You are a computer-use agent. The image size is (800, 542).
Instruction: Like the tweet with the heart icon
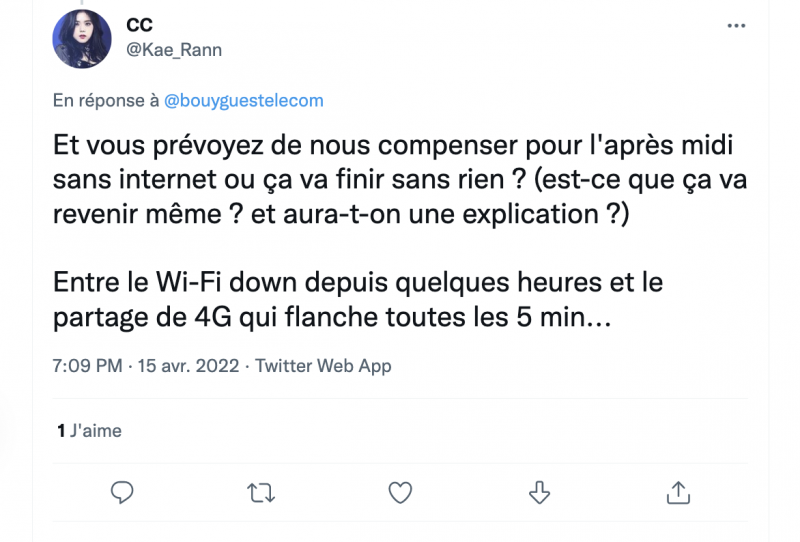(400, 491)
